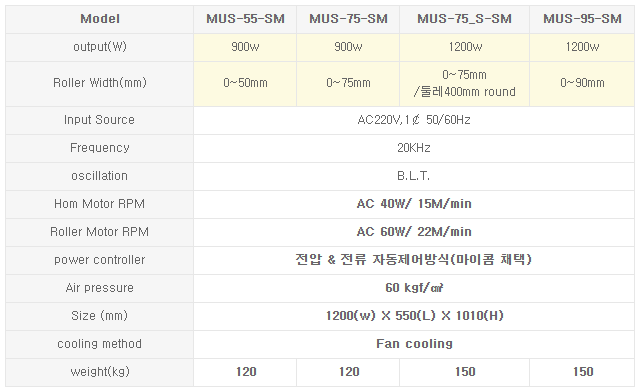Screen dimensions: 637x391
Task: Click the 0~50mm roller width cell
Action: point(245,83)
